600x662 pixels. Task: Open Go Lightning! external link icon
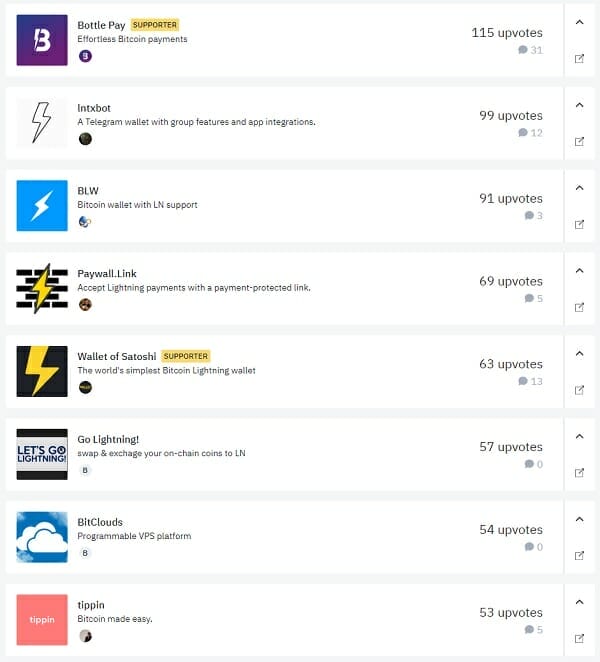point(579,472)
